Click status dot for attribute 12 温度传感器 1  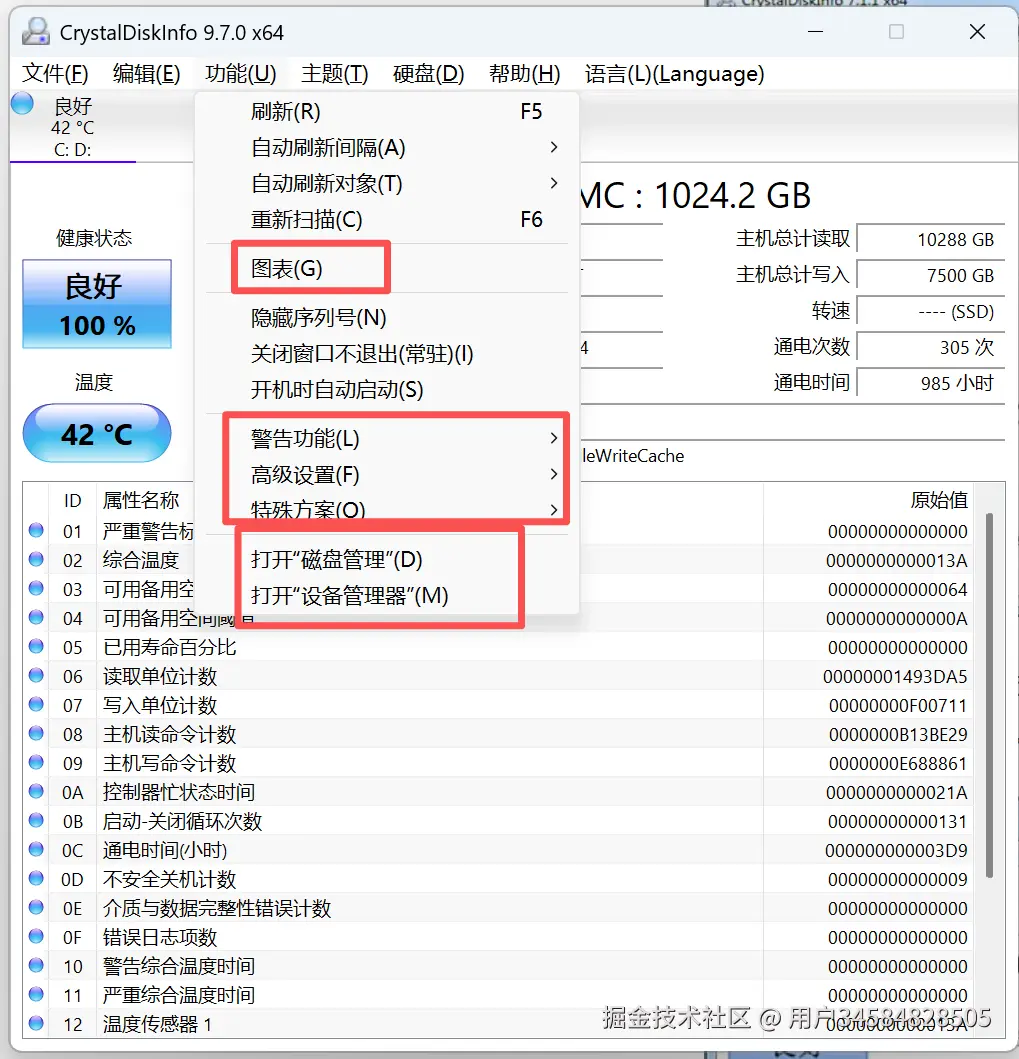tap(36, 1023)
